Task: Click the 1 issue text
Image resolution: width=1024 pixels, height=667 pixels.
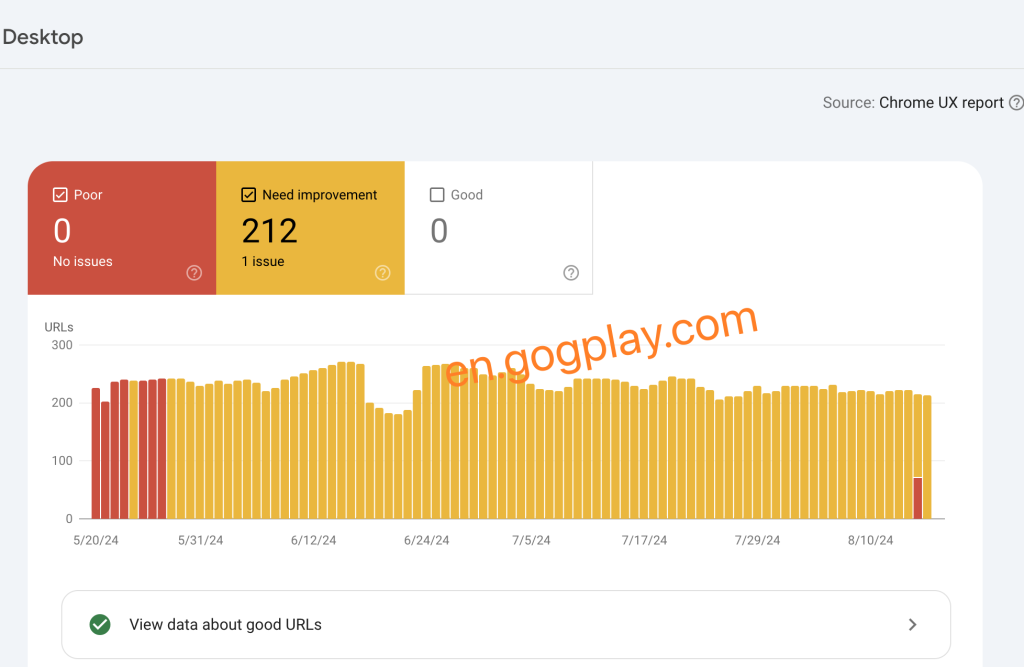Action: [263, 261]
